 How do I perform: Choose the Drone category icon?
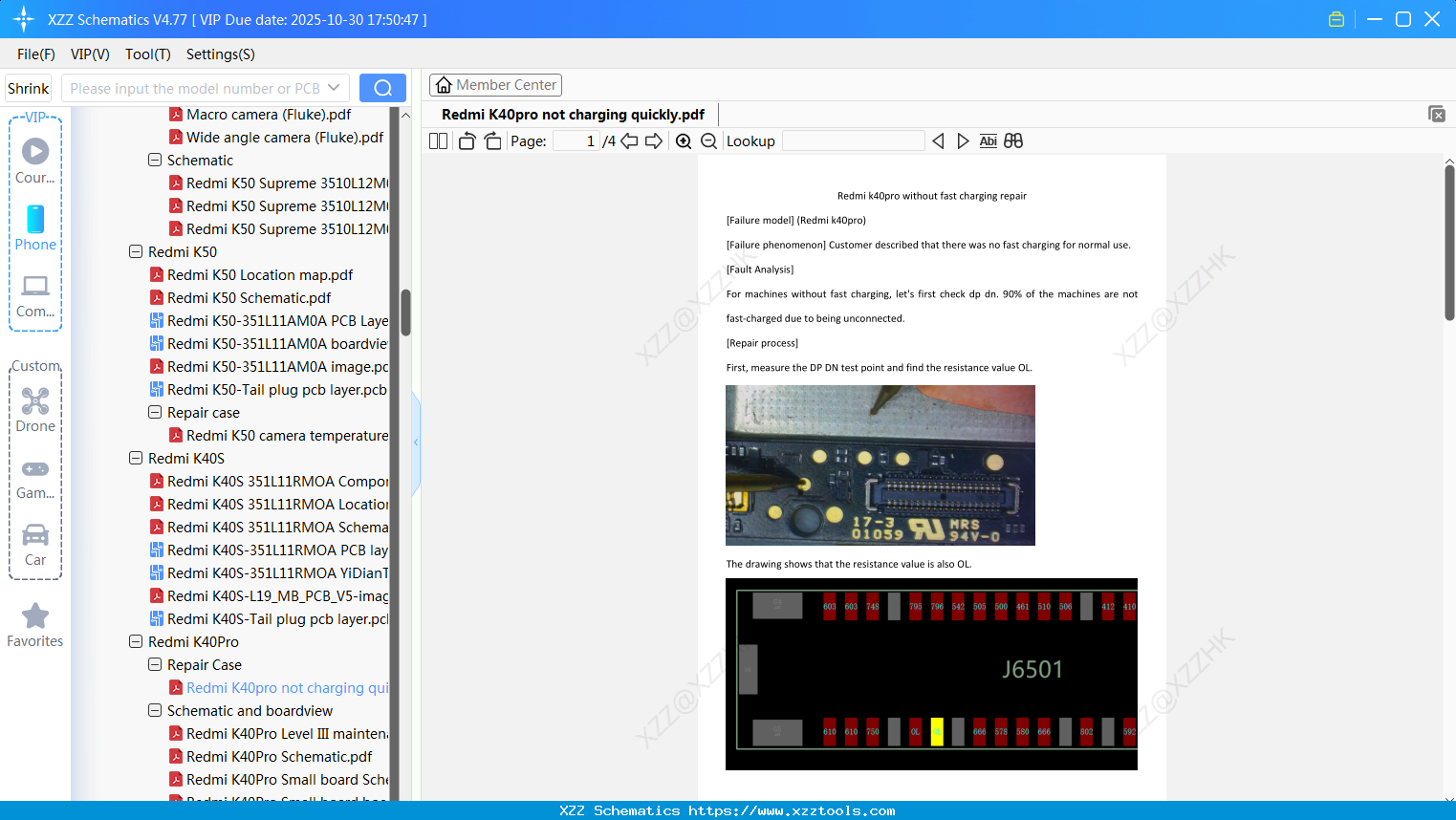pos(35,409)
